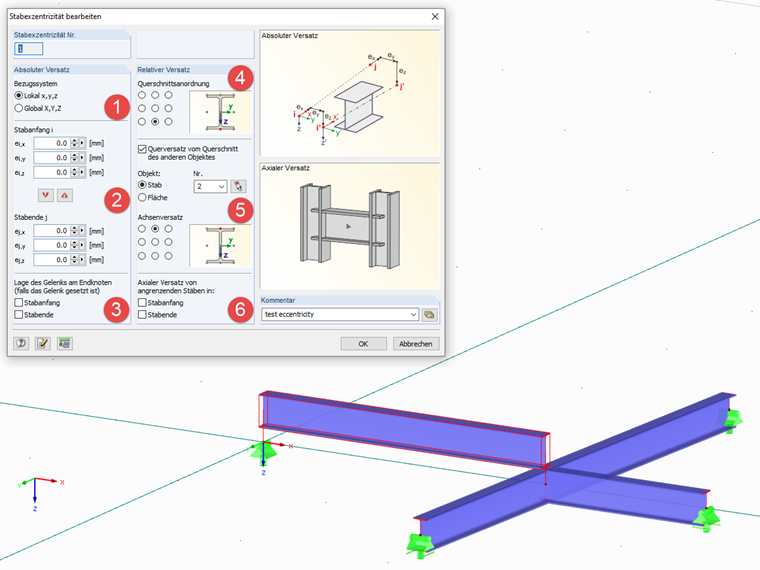Click the test eccentricity comment text

point(289,315)
